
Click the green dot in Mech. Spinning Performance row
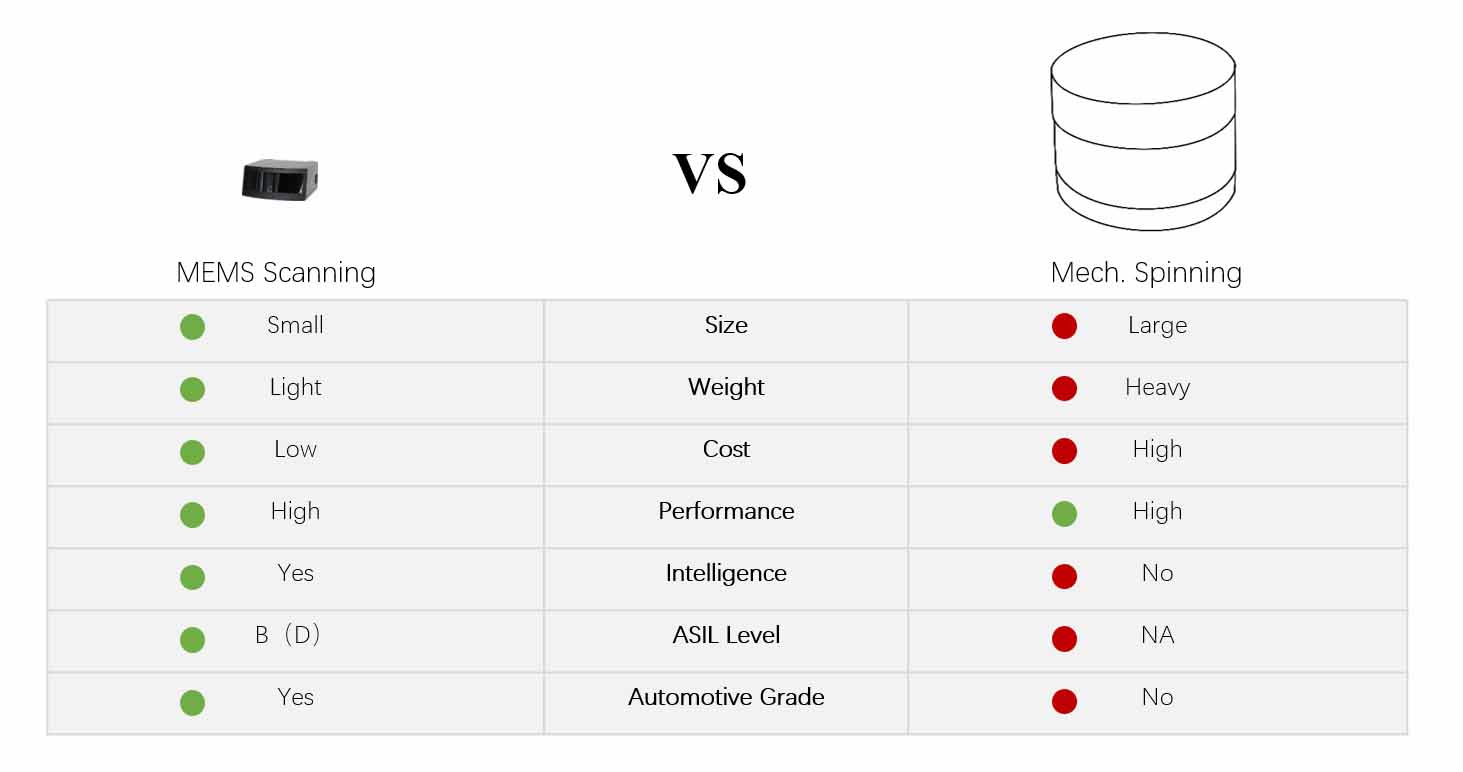click(x=1064, y=514)
